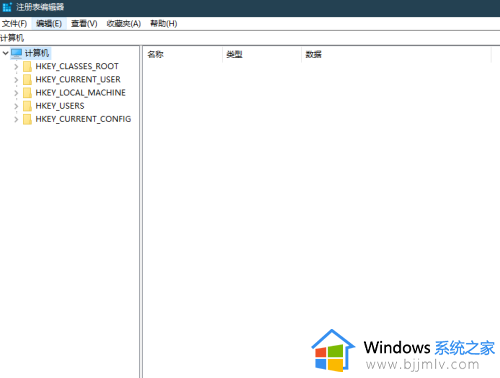Click the HKEY_LOCAL_MACHINE folder icon

27,93
